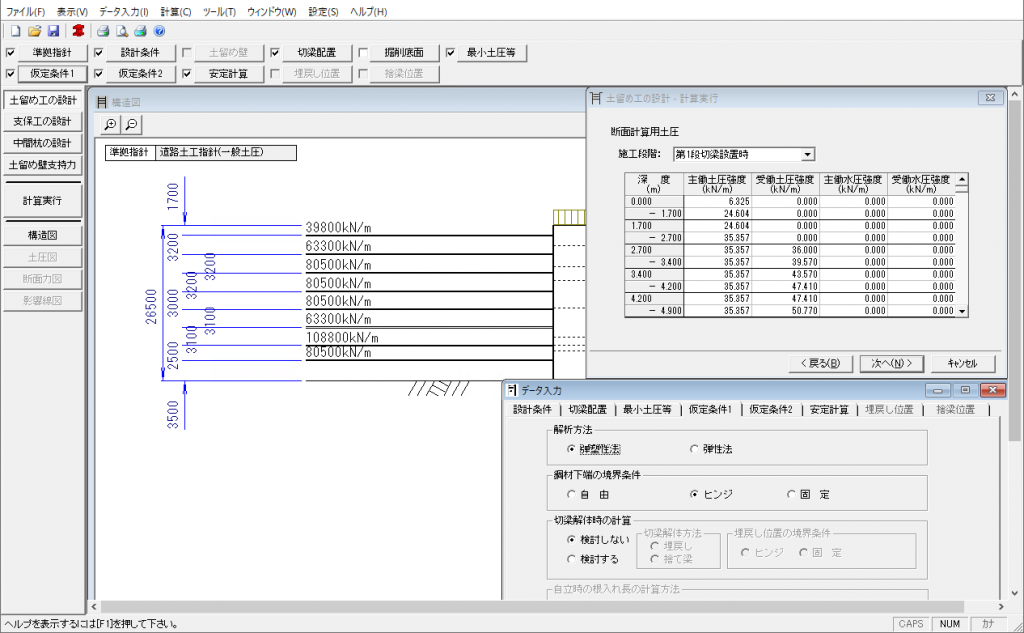This screenshot has width=1024, height=633.
Task: Click the red steel section icon
Action: pos(77,31)
